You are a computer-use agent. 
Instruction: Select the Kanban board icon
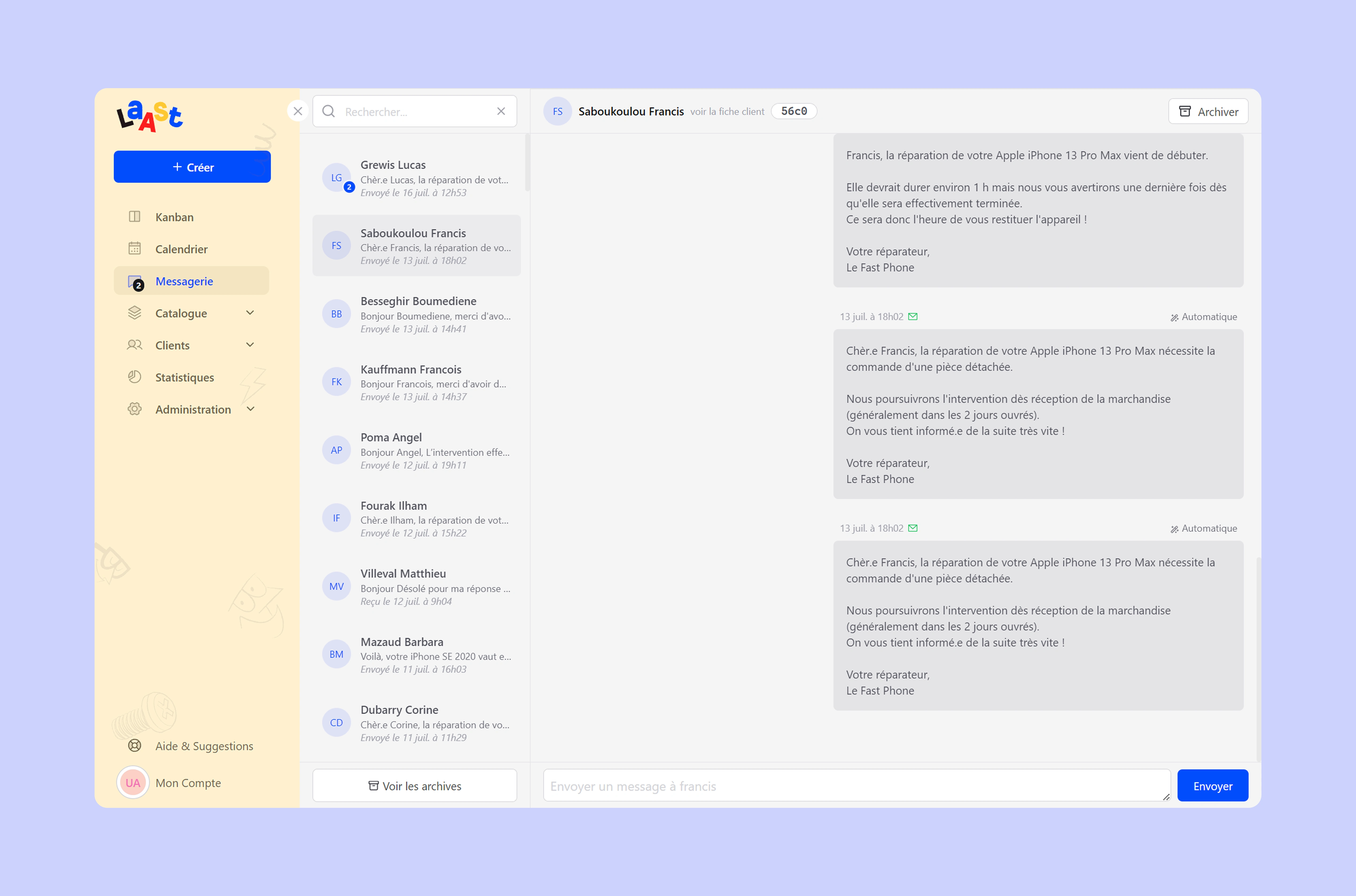click(x=134, y=217)
